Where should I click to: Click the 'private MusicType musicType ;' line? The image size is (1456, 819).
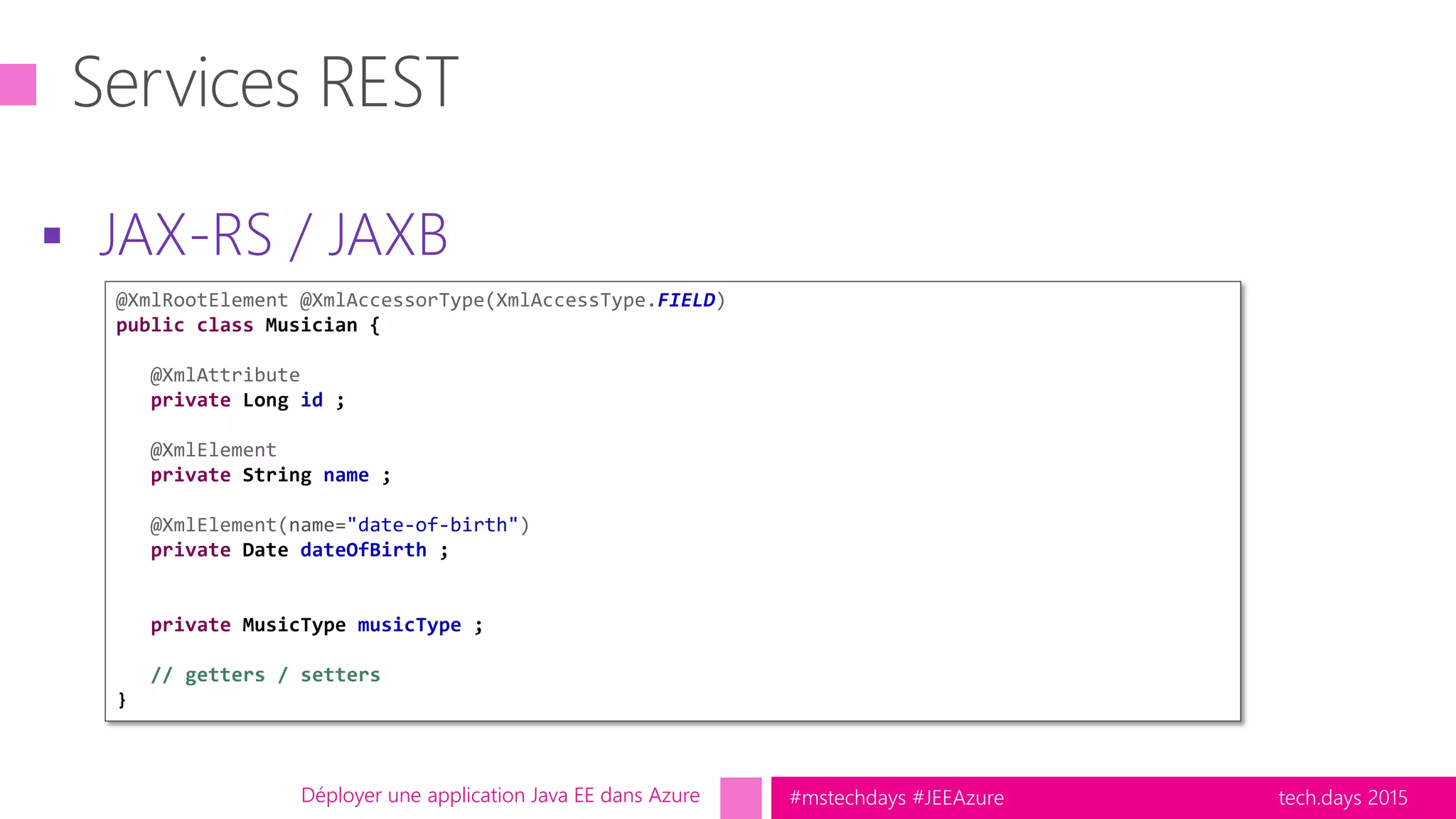(316, 625)
